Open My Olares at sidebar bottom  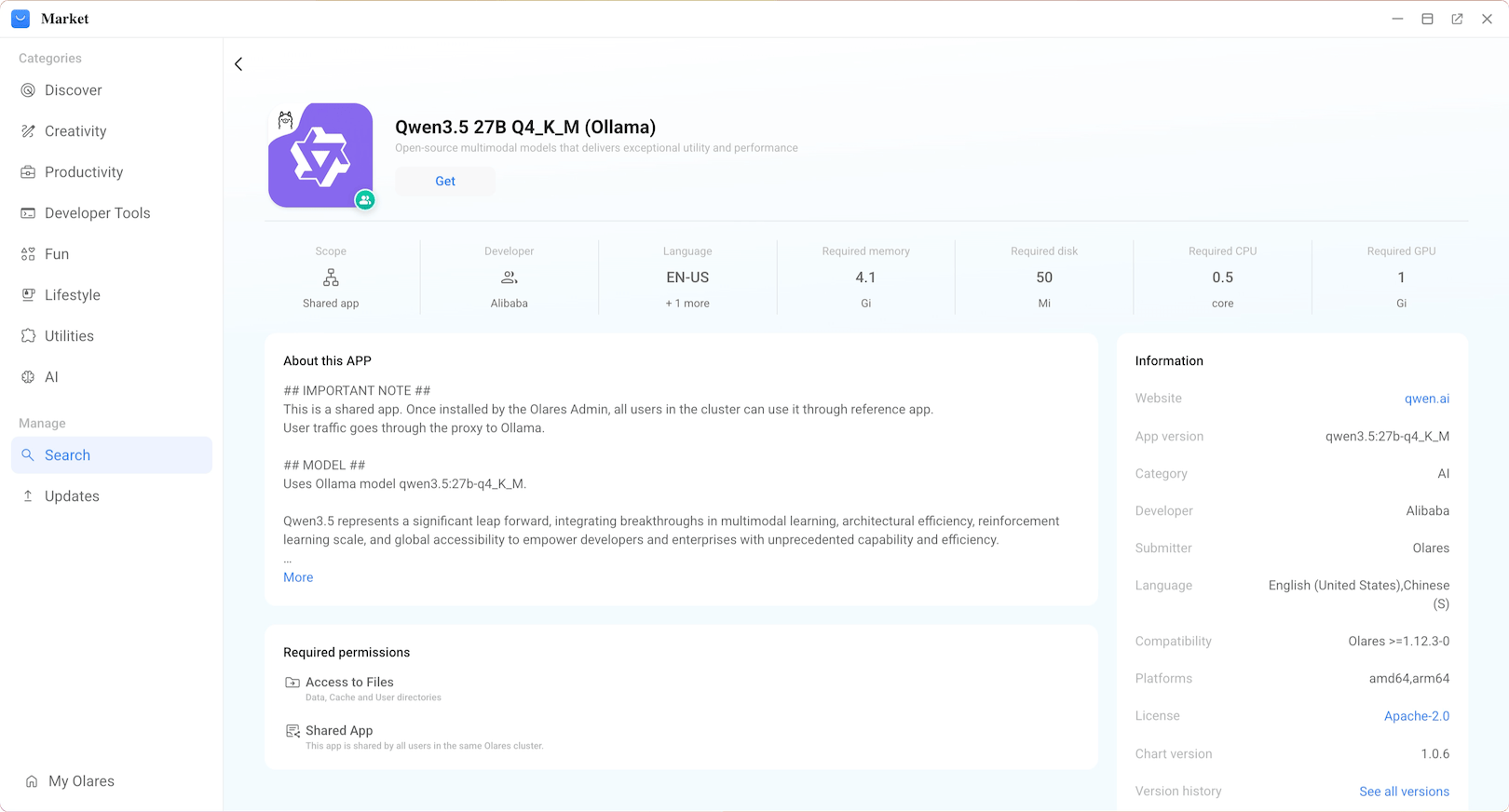[x=81, y=781]
